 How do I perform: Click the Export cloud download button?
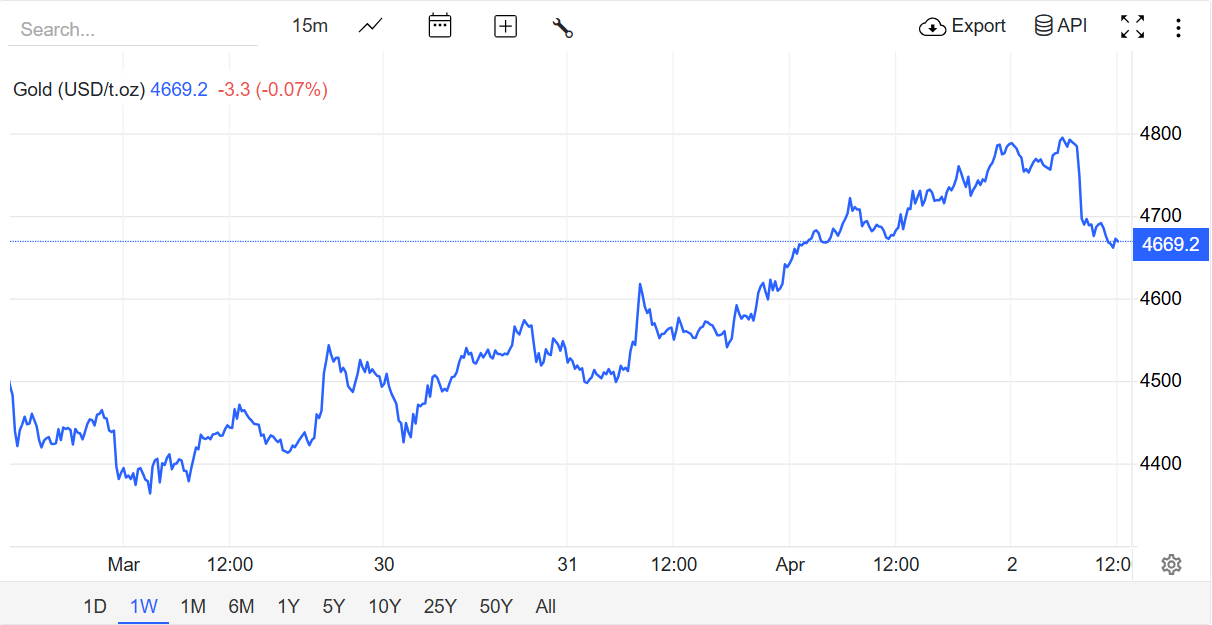962,26
